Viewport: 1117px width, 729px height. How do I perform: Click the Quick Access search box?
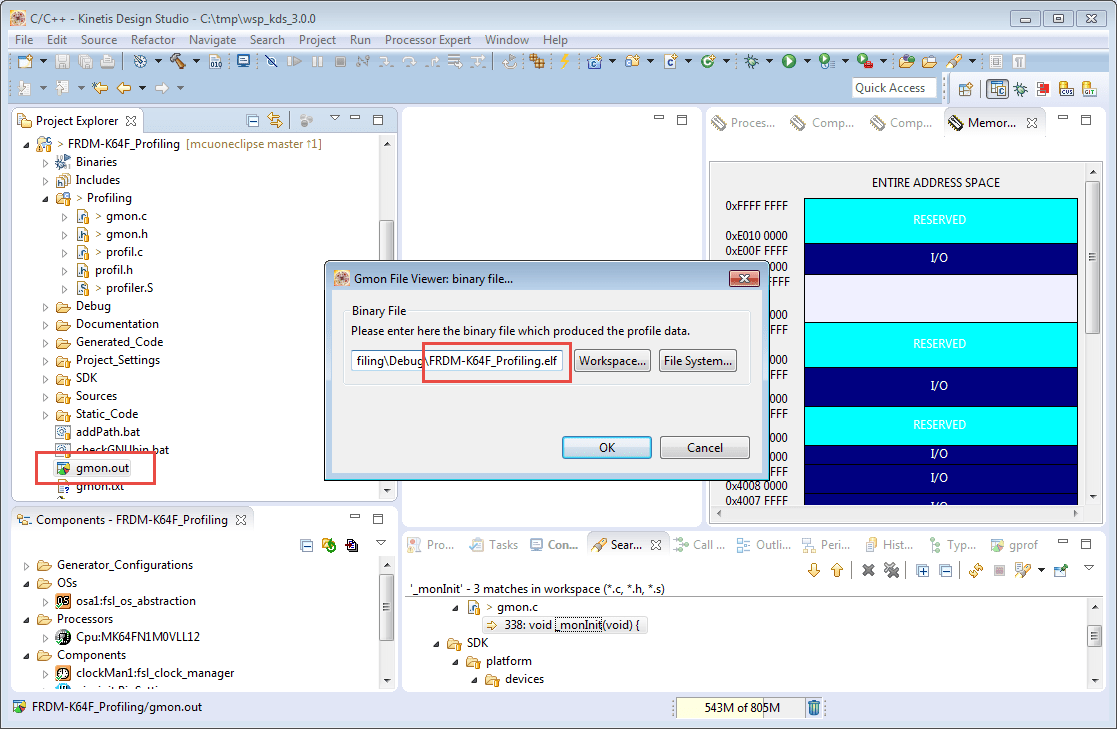pyautogui.click(x=895, y=88)
